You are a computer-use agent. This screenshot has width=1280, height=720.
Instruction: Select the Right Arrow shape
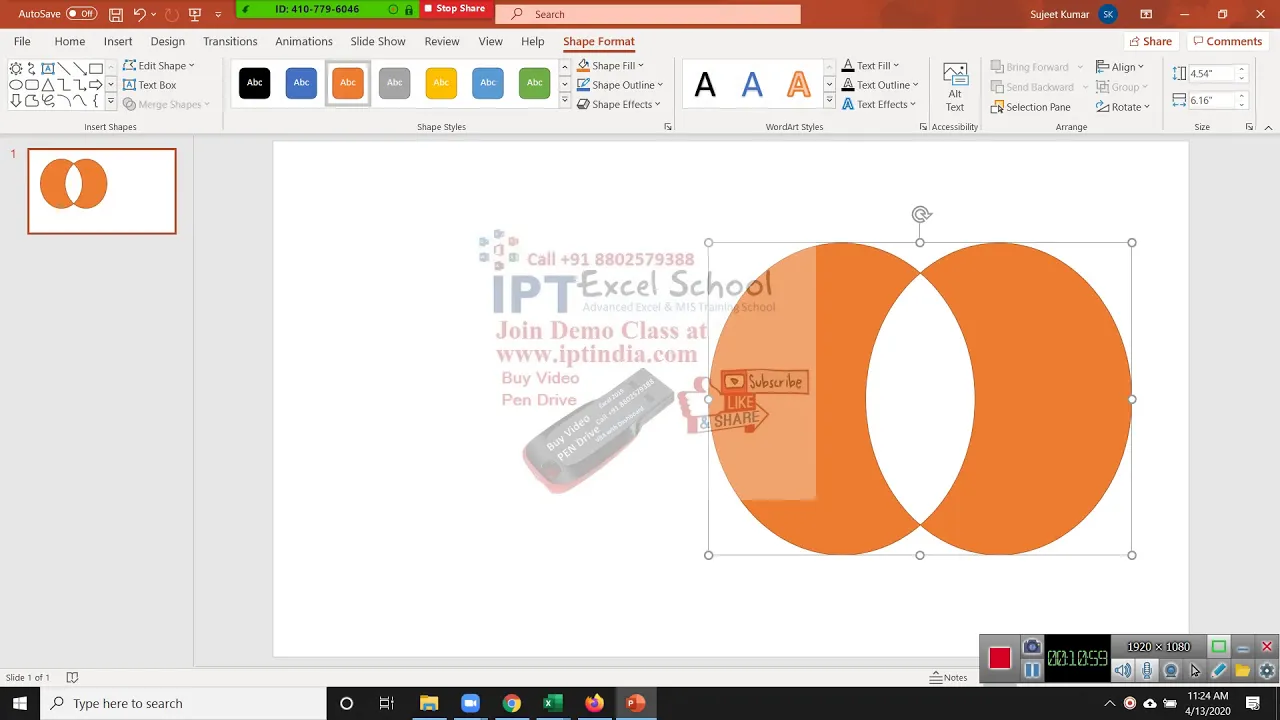click(x=96, y=85)
